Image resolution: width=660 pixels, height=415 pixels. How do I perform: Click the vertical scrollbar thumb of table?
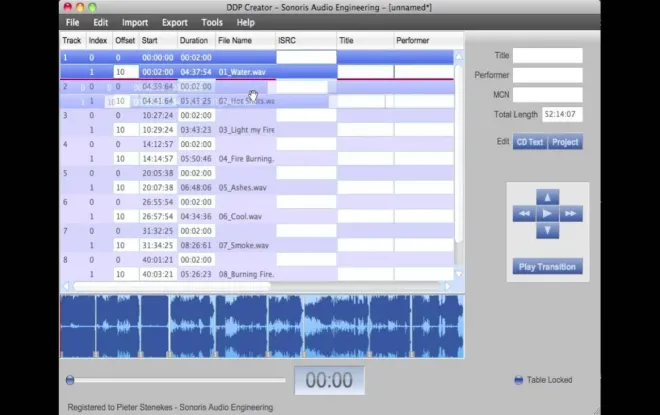click(x=459, y=152)
